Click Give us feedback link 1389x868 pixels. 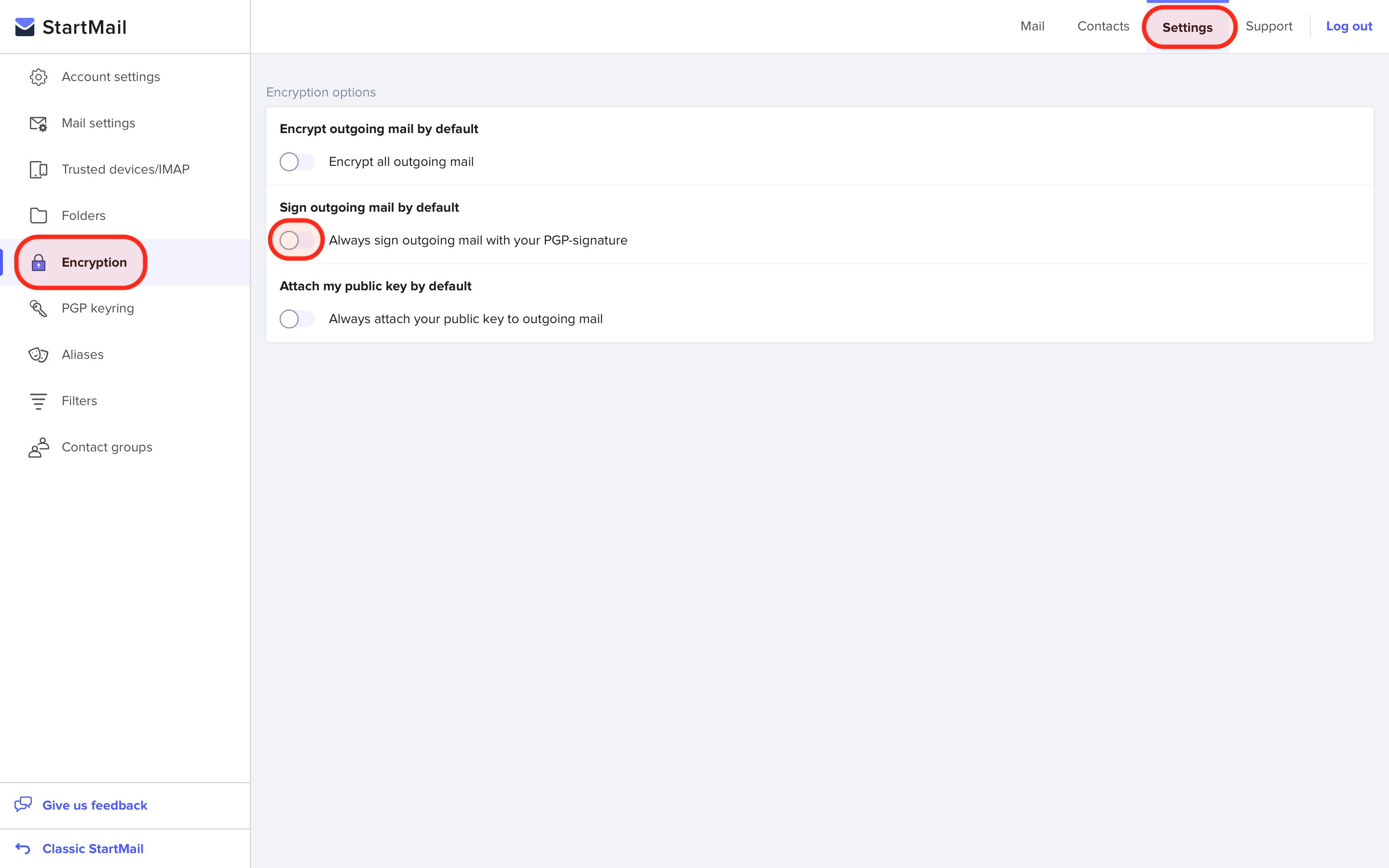click(95, 805)
